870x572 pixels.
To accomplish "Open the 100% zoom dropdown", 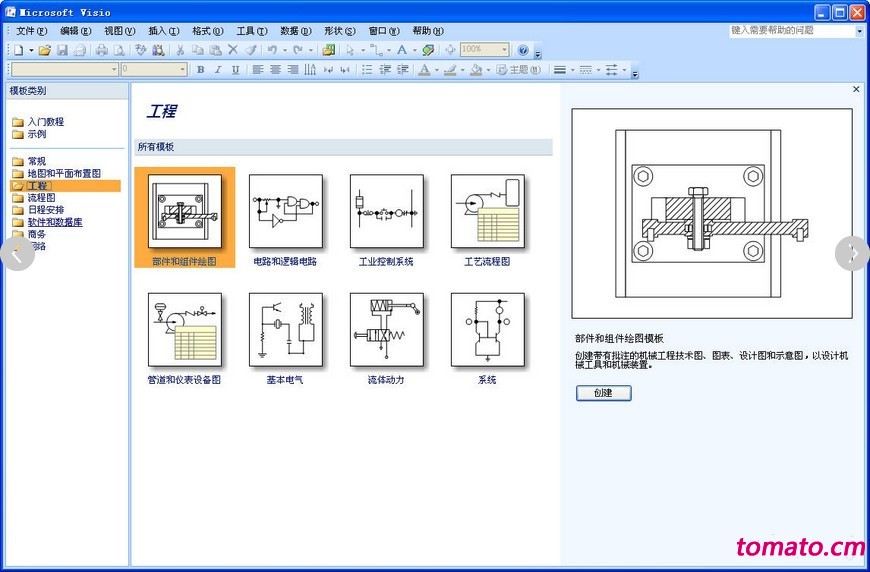I will click(504, 50).
